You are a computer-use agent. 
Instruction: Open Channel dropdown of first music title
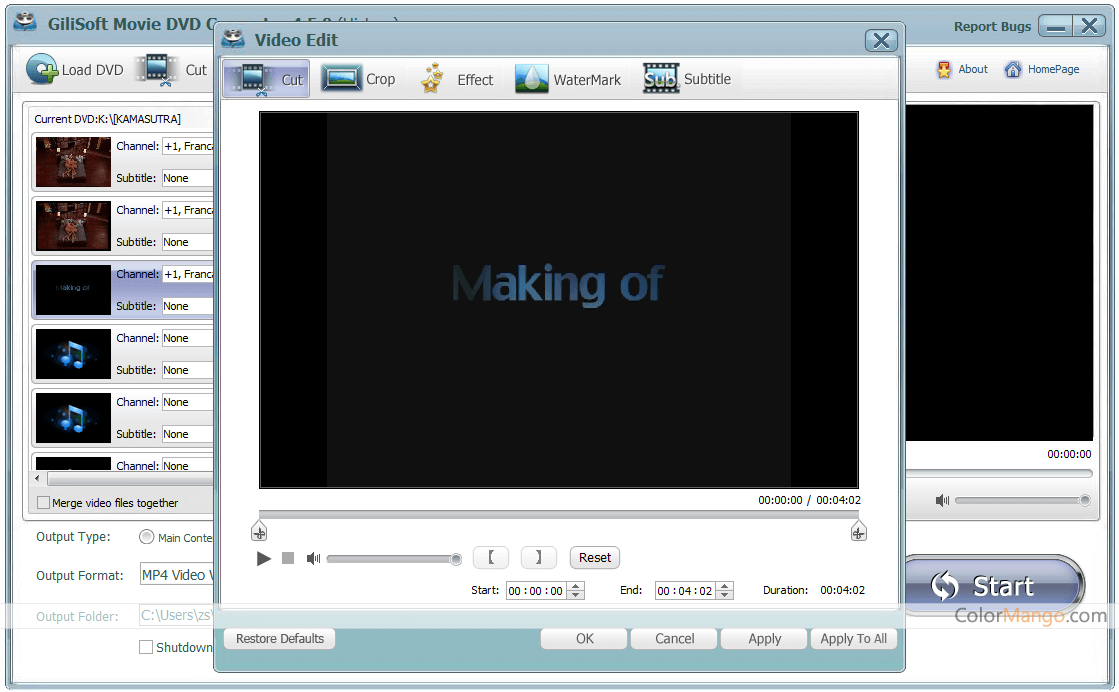pyautogui.click(x=188, y=338)
